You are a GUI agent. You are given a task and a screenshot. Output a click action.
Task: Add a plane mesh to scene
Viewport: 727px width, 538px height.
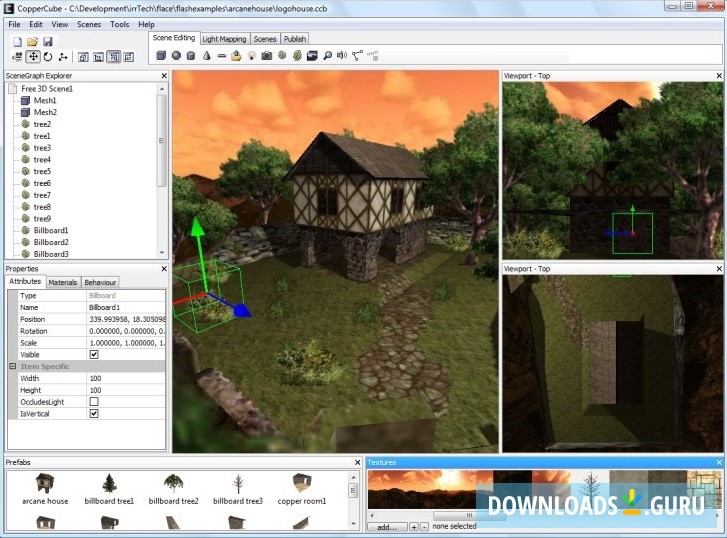(x=222, y=56)
